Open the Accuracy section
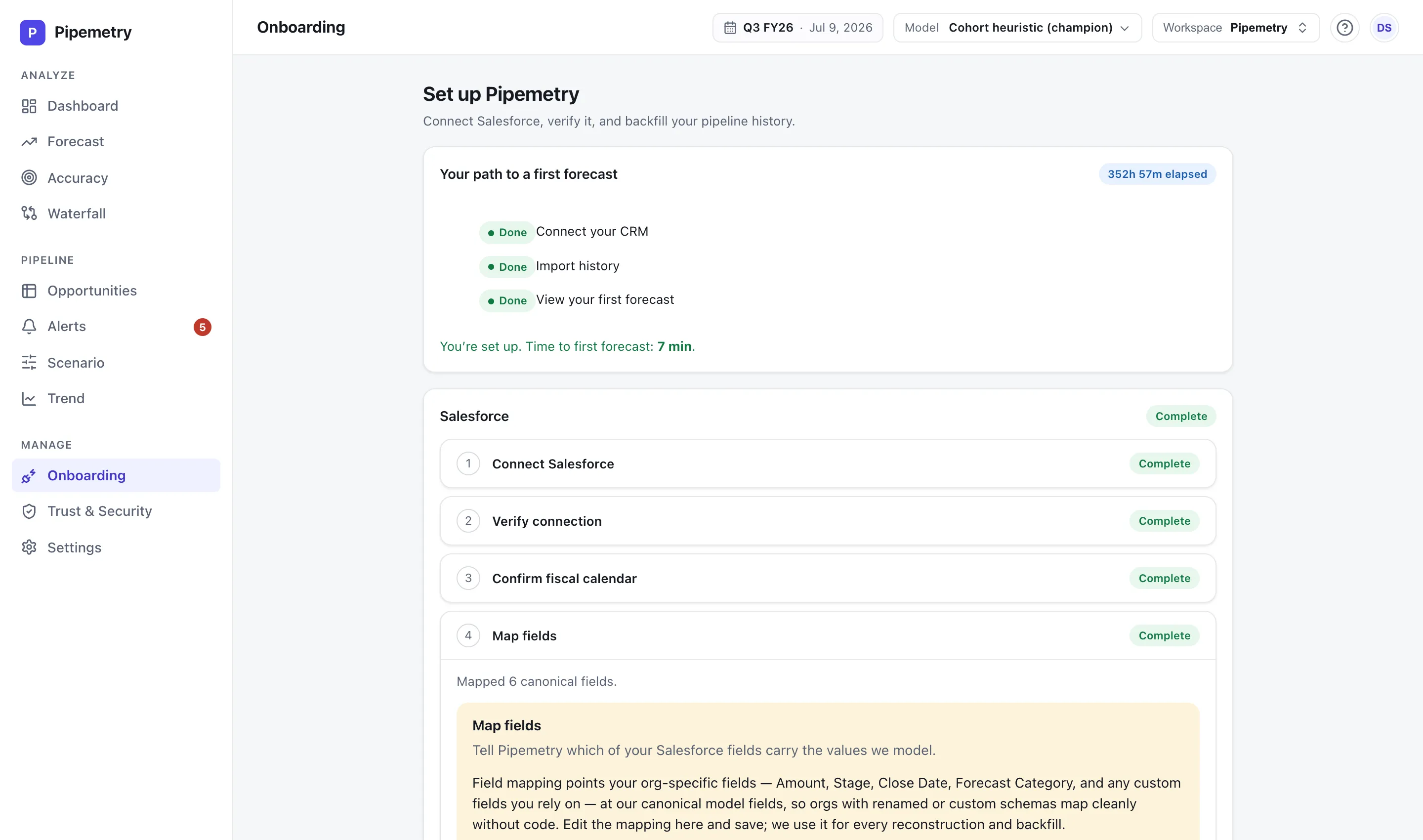 pos(116,178)
